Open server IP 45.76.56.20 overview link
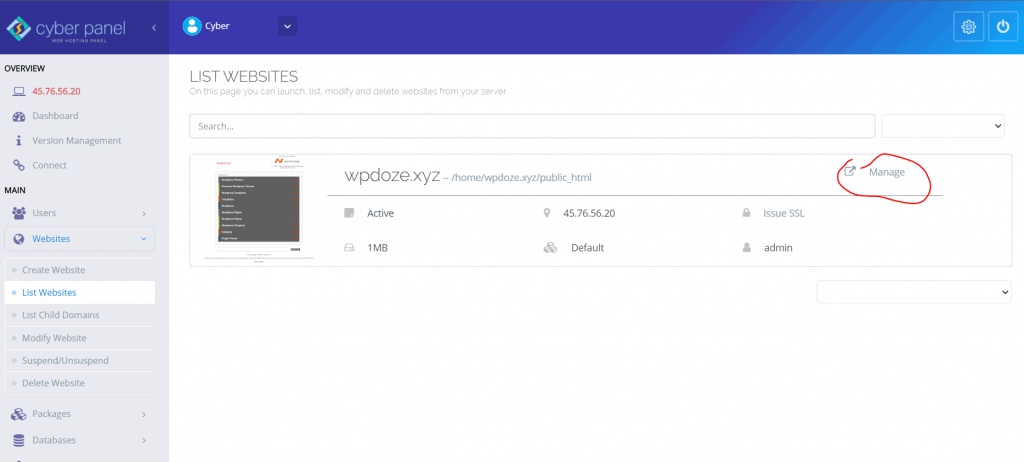The width and height of the screenshot is (1024, 462). point(56,91)
